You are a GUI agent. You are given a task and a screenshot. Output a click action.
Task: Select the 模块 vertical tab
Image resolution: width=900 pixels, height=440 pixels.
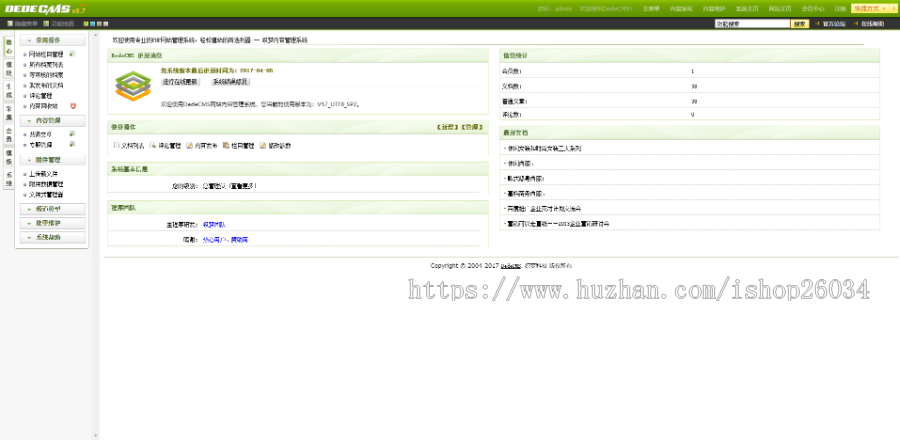click(9, 68)
